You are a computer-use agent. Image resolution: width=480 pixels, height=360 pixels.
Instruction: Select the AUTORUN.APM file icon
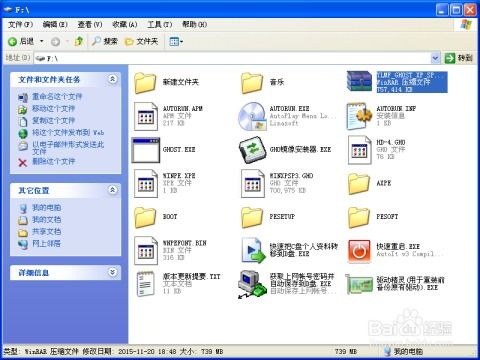[x=146, y=116]
